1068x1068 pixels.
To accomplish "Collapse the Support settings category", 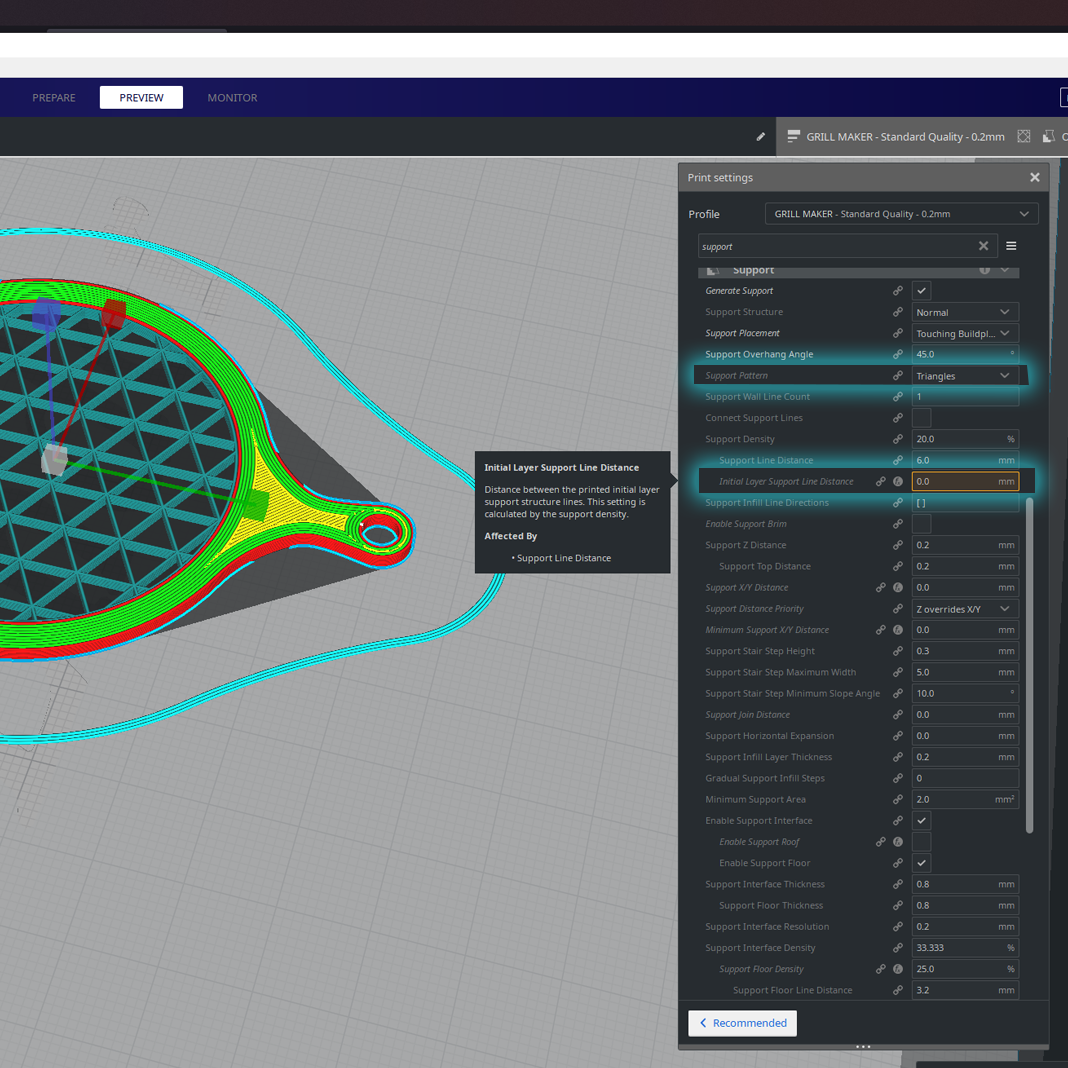I will pyautogui.click(x=1005, y=270).
